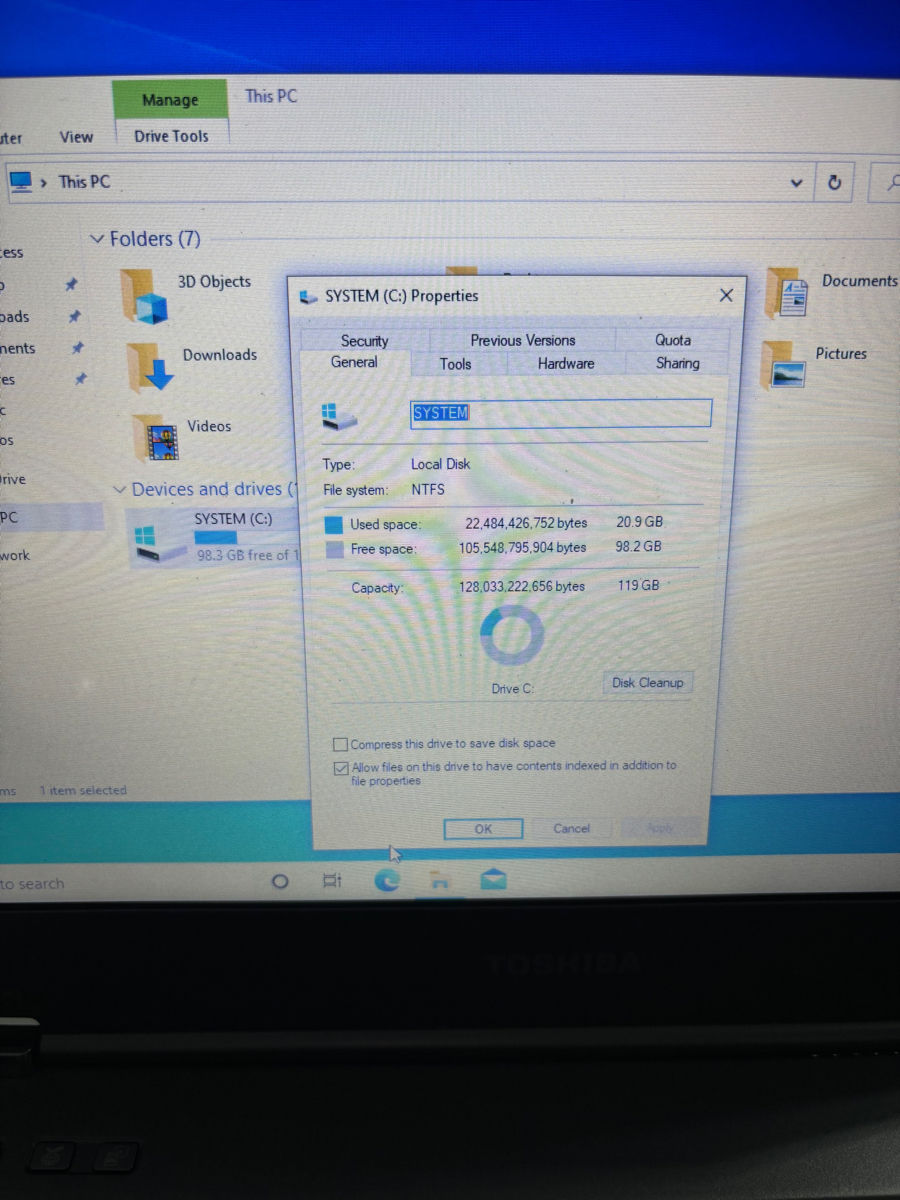Viewport: 900px width, 1200px height.
Task: Open the Mail app from taskbar
Action: [493, 880]
